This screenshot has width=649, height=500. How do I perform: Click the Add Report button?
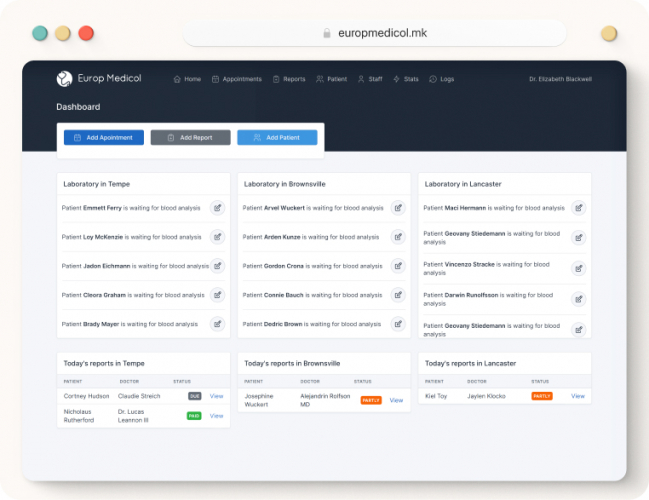point(190,137)
